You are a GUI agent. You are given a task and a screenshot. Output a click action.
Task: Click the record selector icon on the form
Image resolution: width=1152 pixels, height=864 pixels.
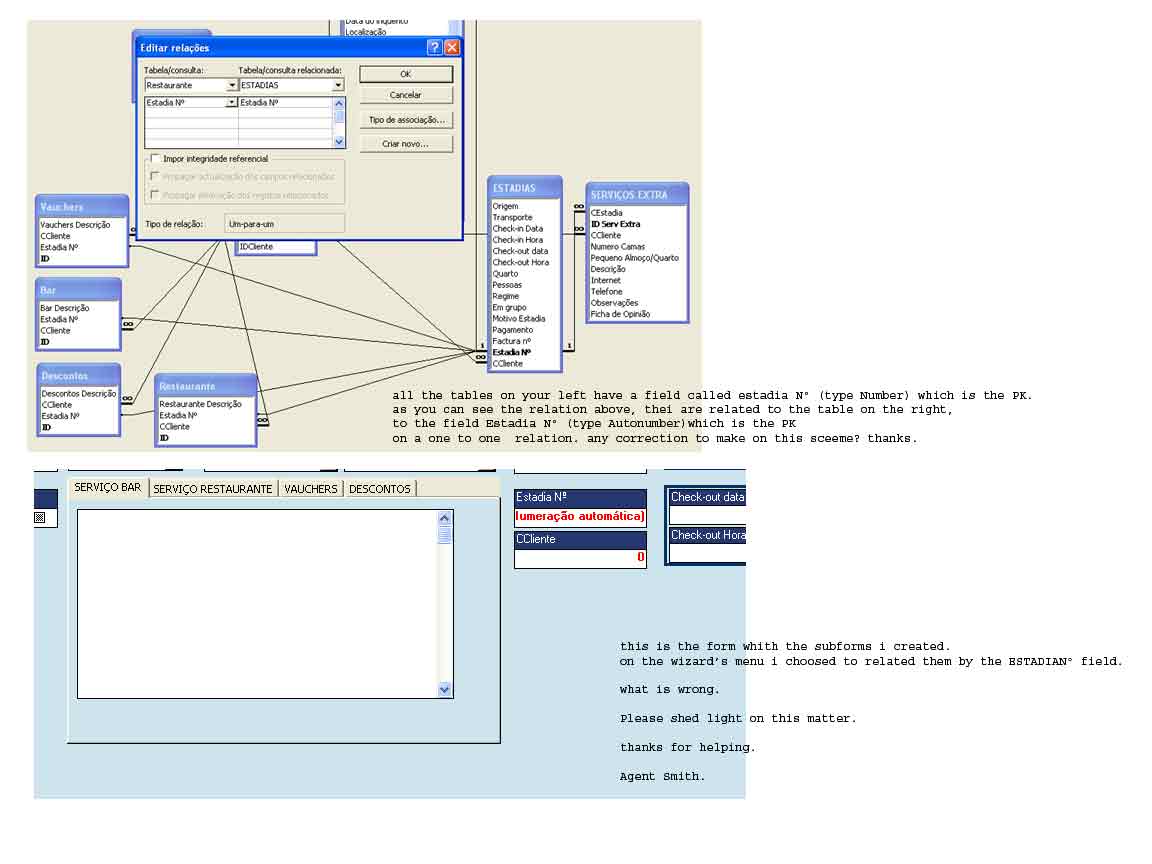click(40, 517)
